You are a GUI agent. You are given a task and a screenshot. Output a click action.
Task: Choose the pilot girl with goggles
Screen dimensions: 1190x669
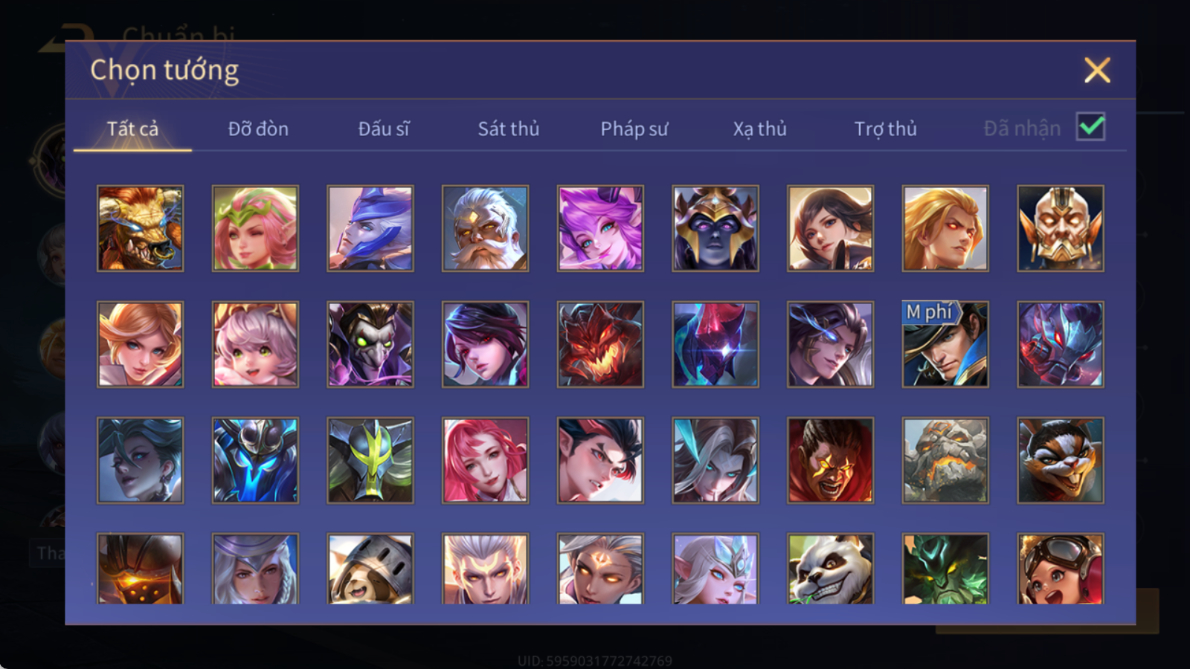coord(1060,568)
